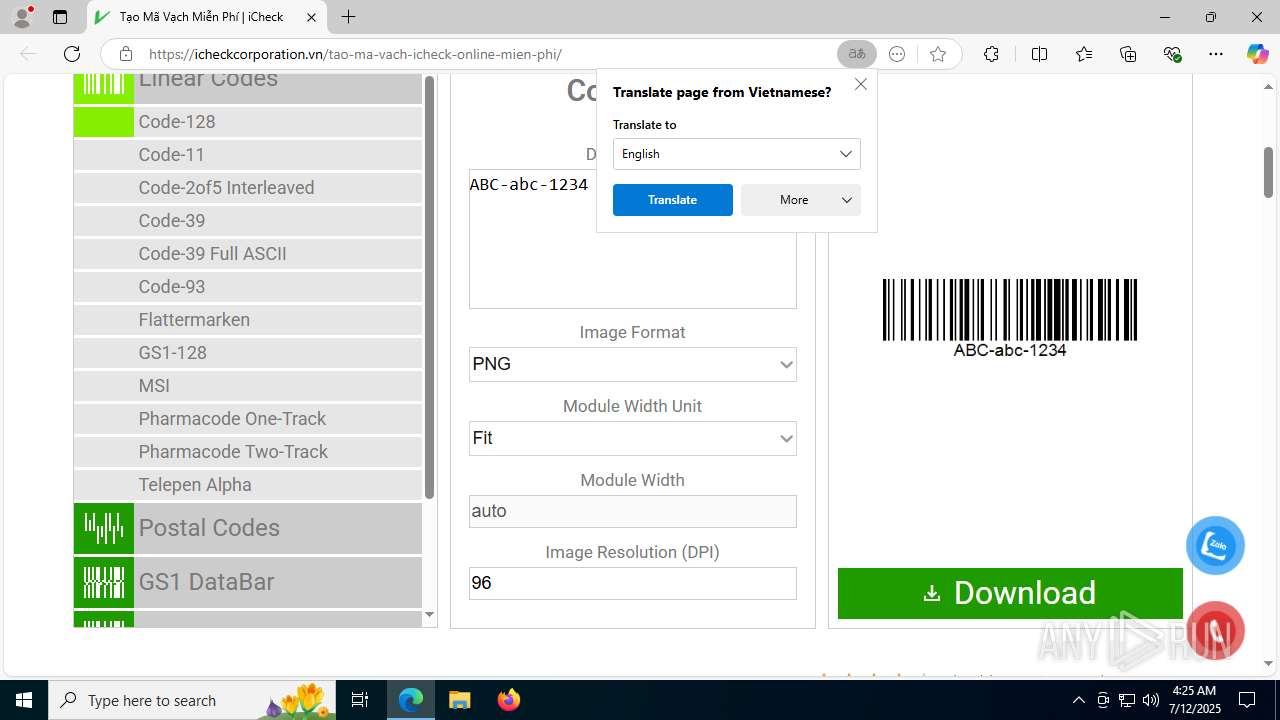Click the page vertical scrollbar thumb

(1268, 172)
